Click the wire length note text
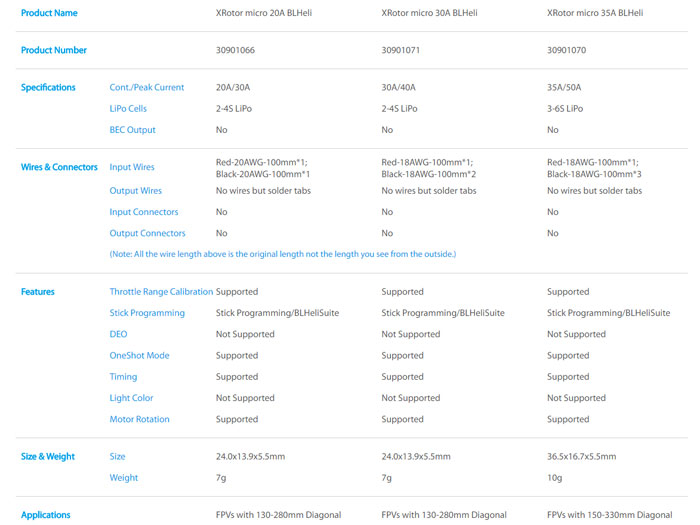Screen dimensions: 700x525 pyautogui.click(x=283, y=254)
